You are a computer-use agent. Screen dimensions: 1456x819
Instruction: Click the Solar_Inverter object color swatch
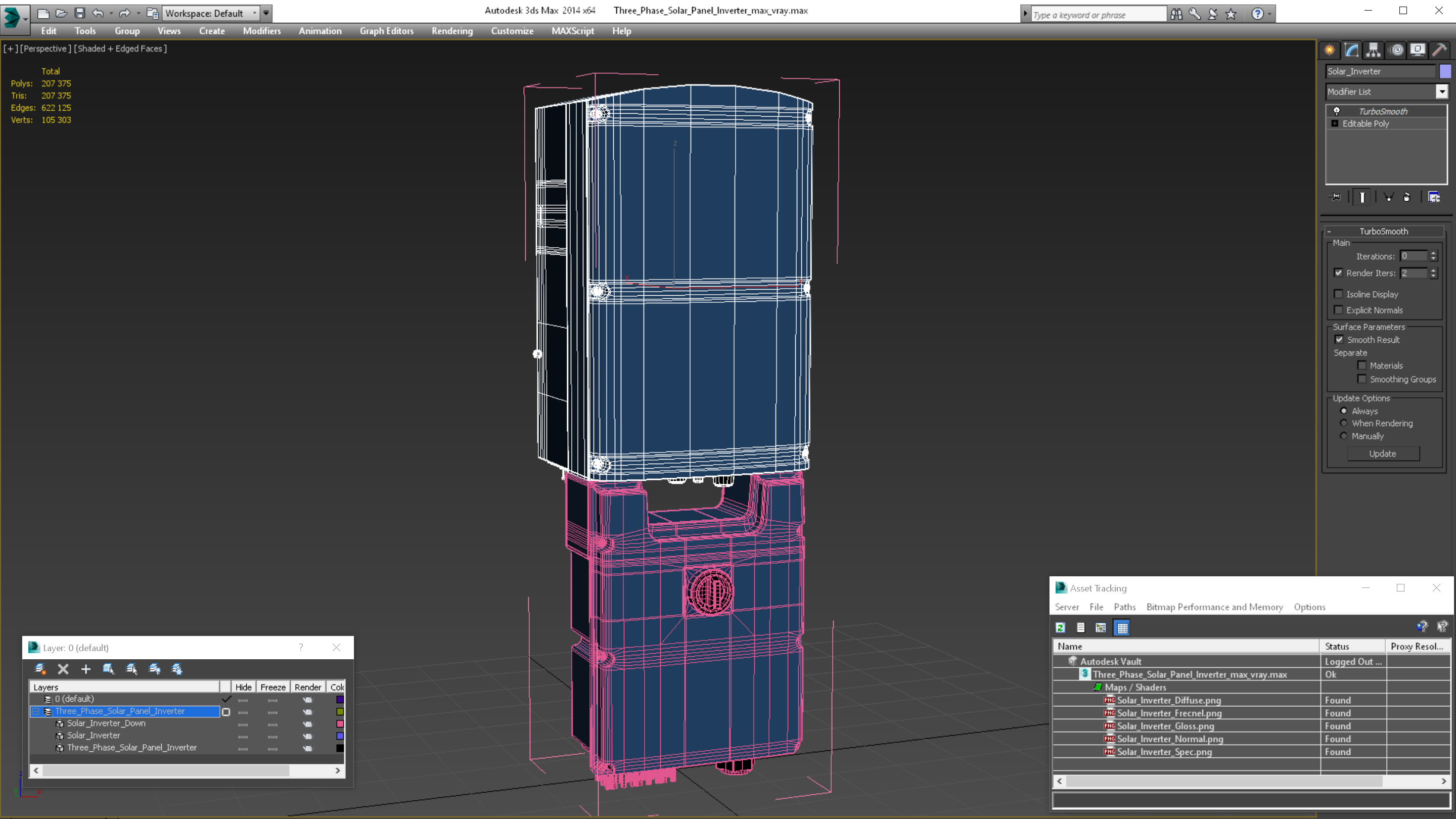click(x=1445, y=71)
